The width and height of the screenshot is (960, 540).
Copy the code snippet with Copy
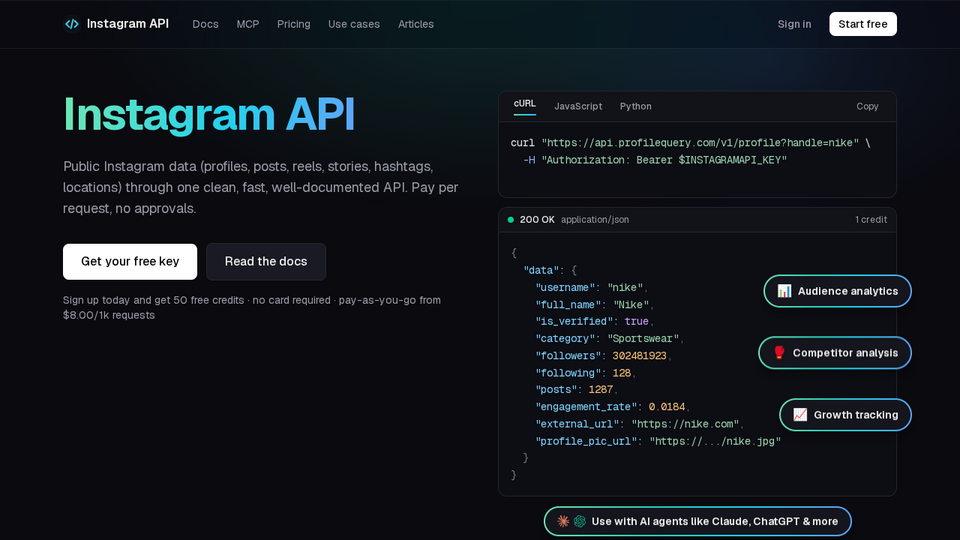point(867,106)
